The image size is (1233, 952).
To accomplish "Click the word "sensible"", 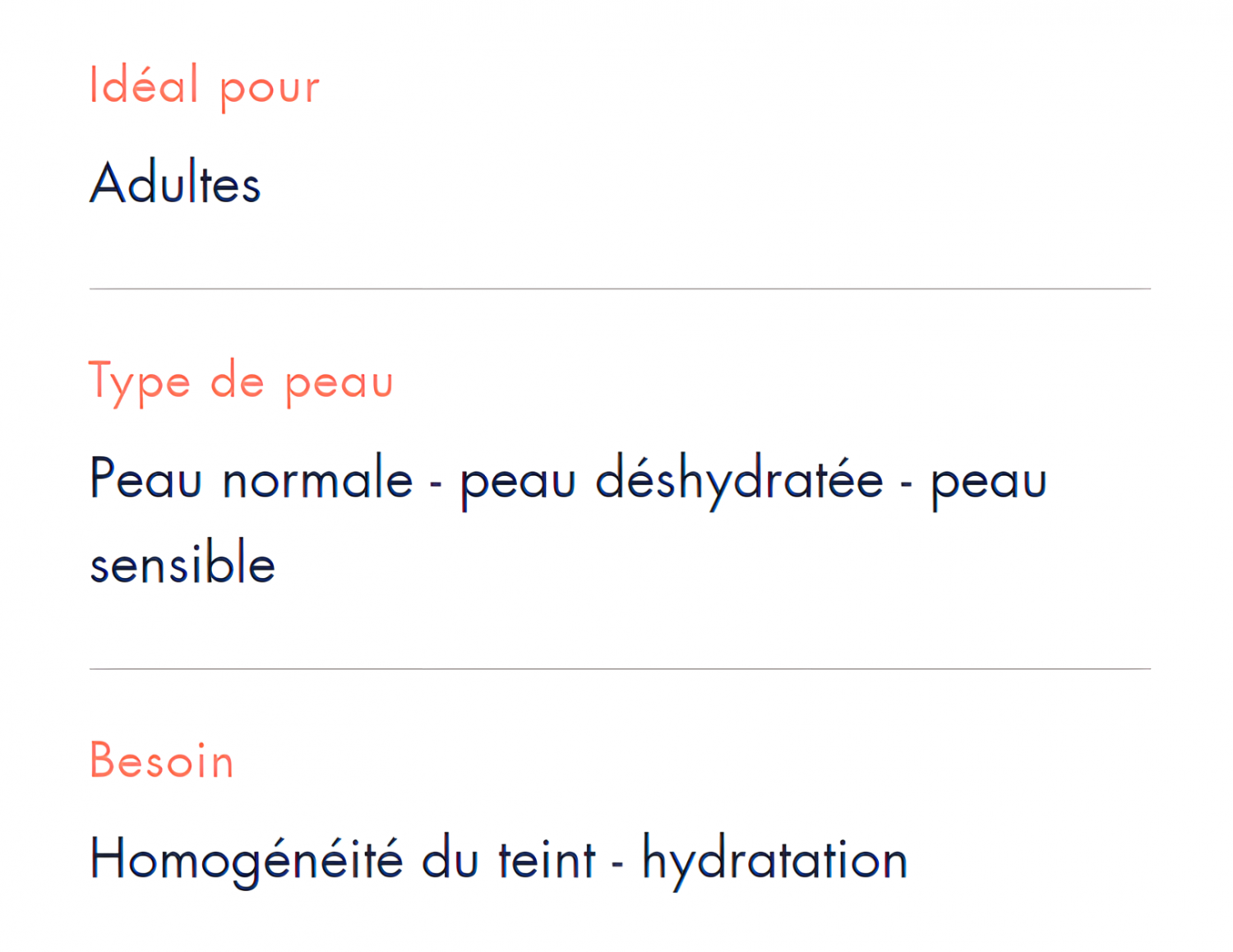I will 182,563.
